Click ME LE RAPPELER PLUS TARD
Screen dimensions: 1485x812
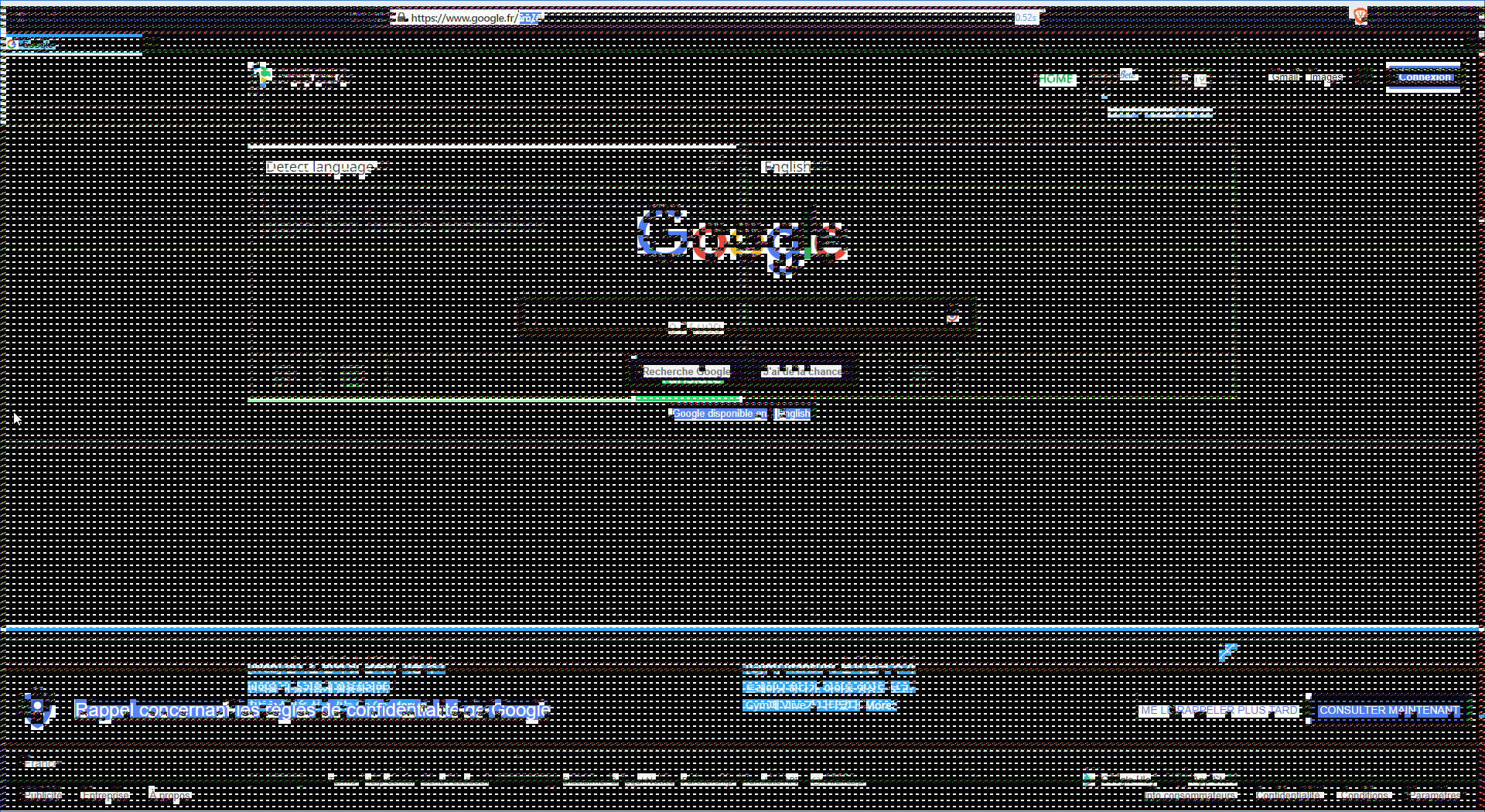1219,710
